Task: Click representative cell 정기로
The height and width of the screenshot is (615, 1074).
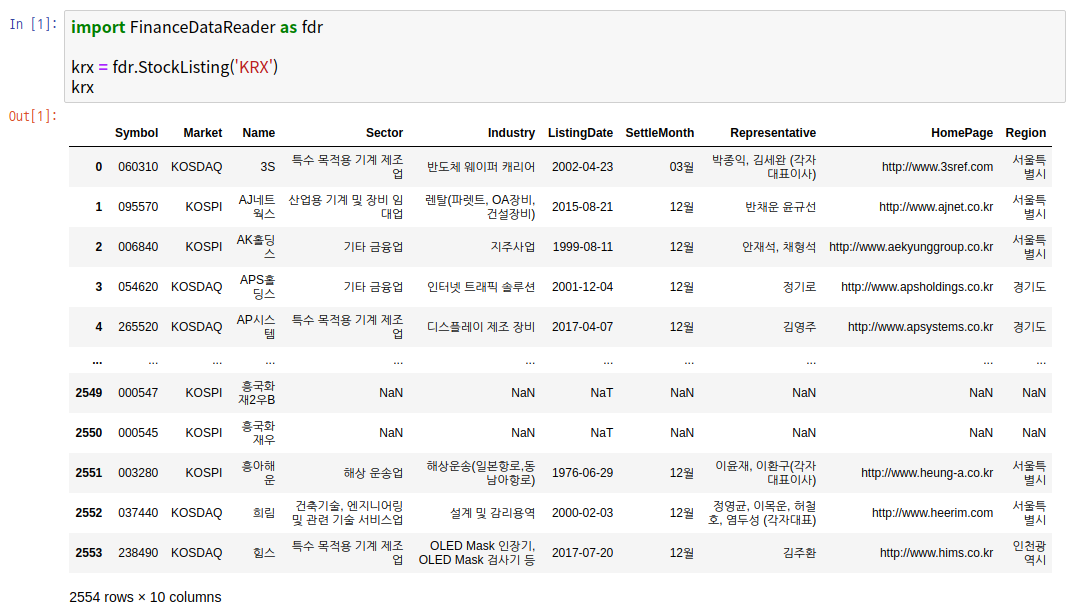Action: 799,287
